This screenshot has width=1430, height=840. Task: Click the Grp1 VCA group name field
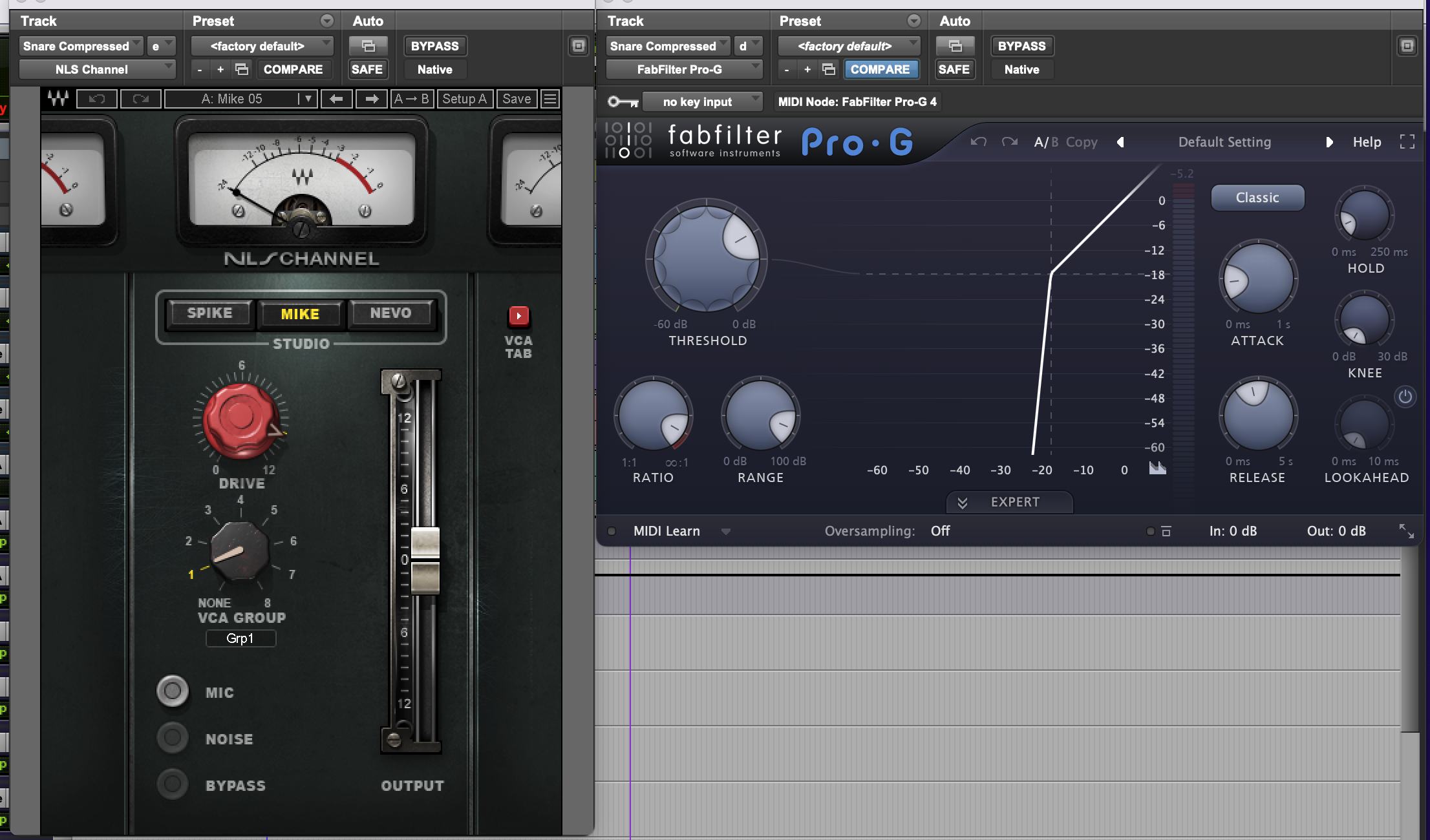[x=240, y=638]
